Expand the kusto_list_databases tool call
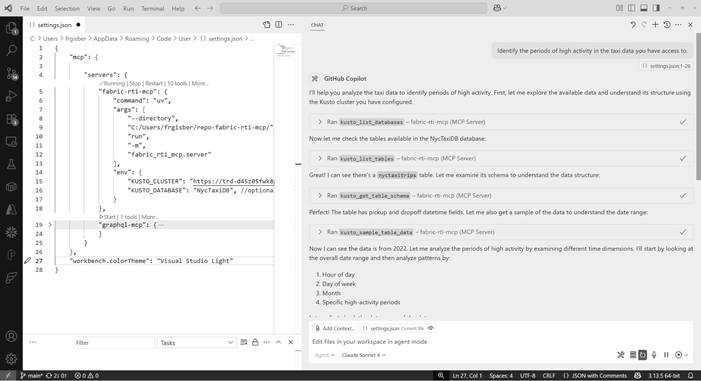This screenshot has height=381, width=701. (320, 122)
